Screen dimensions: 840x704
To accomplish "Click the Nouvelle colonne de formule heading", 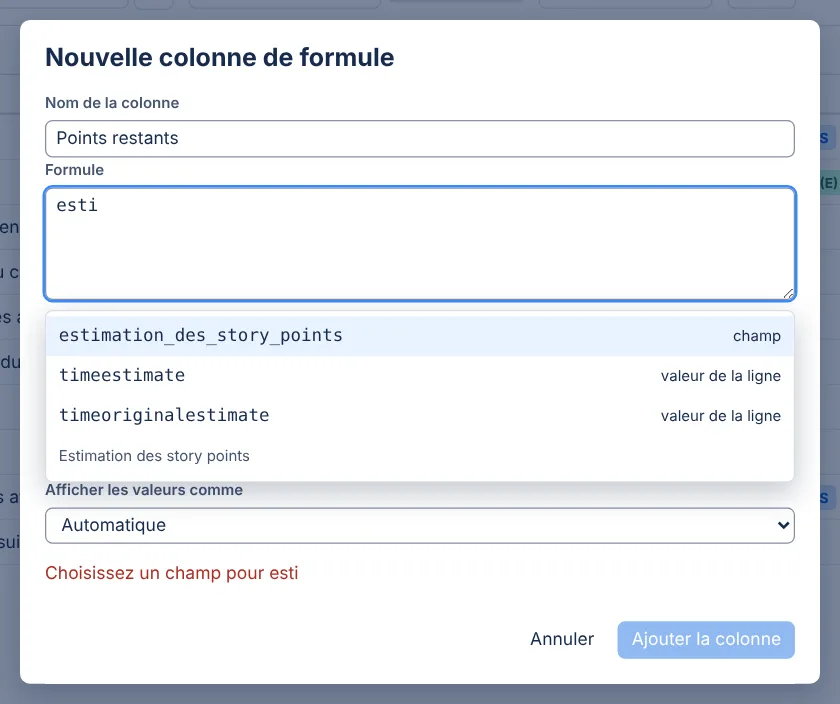I will pos(220,57).
